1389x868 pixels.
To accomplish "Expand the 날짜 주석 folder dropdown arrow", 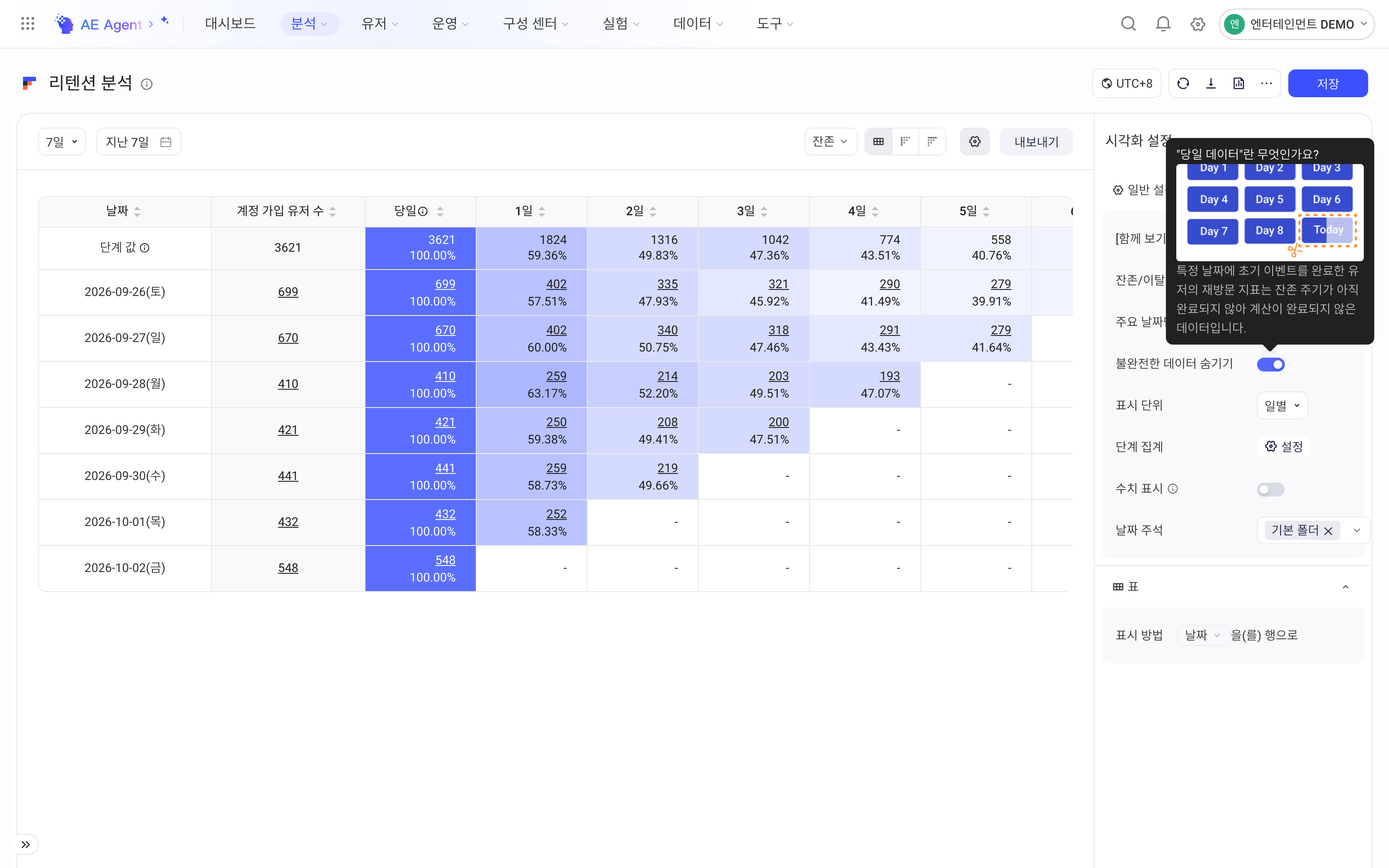I will [1357, 530].
